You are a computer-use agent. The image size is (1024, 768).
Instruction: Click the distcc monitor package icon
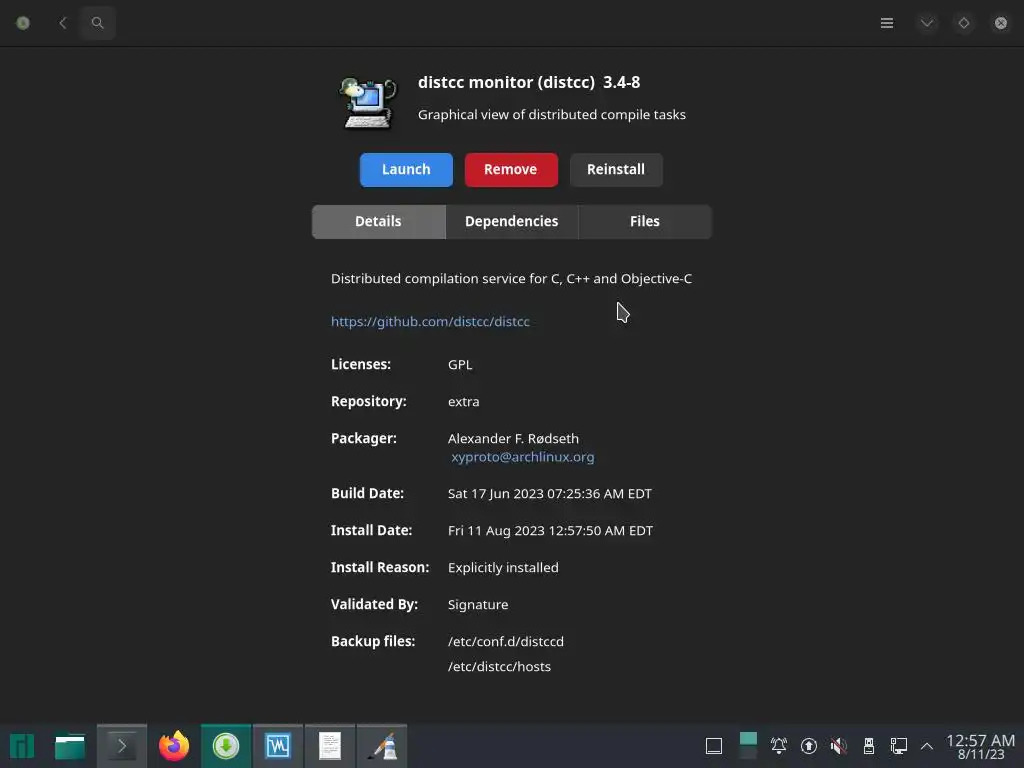click(x=368, y=103)
